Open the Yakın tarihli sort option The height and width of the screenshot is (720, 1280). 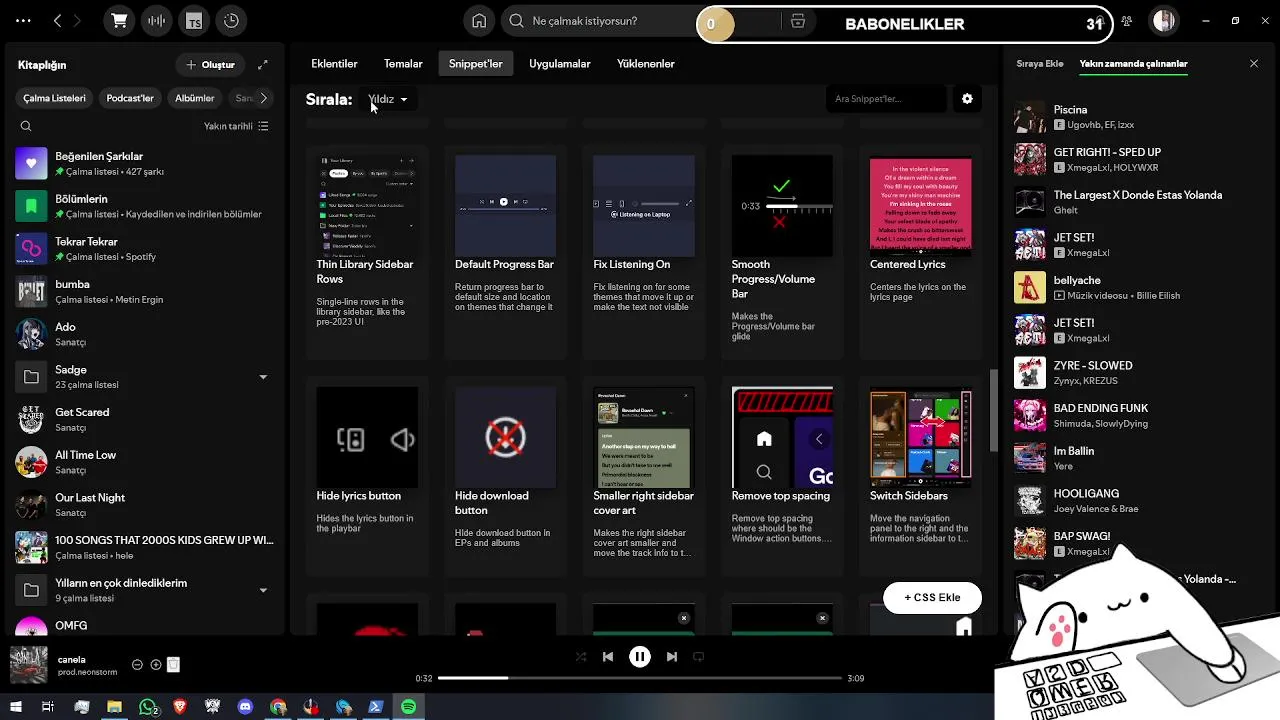pyautogui.click(x=236, y=126)
